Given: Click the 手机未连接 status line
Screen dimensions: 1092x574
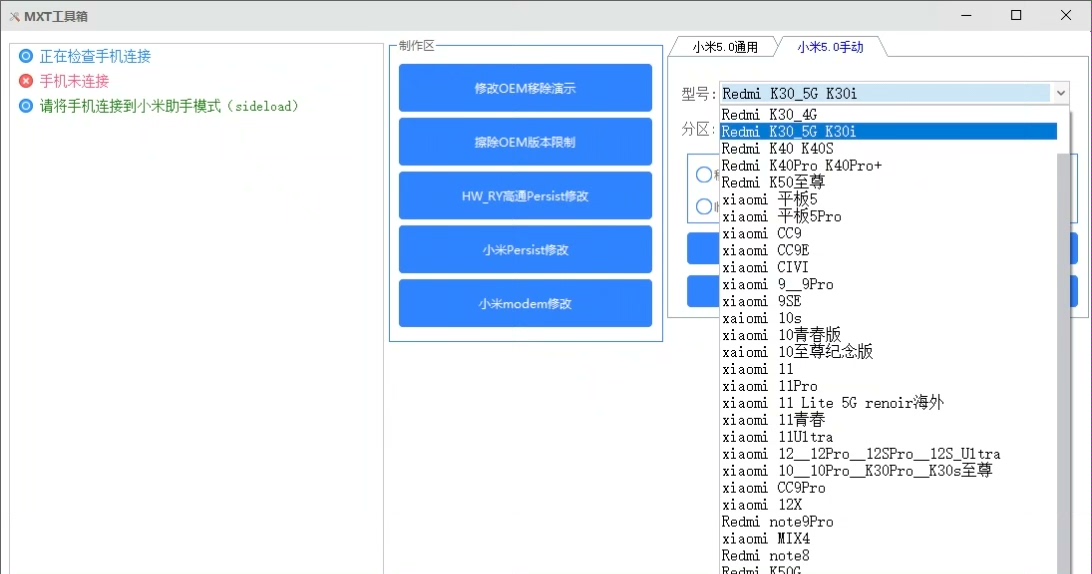Looking at the screenshot, I should (x=75, y=81).
